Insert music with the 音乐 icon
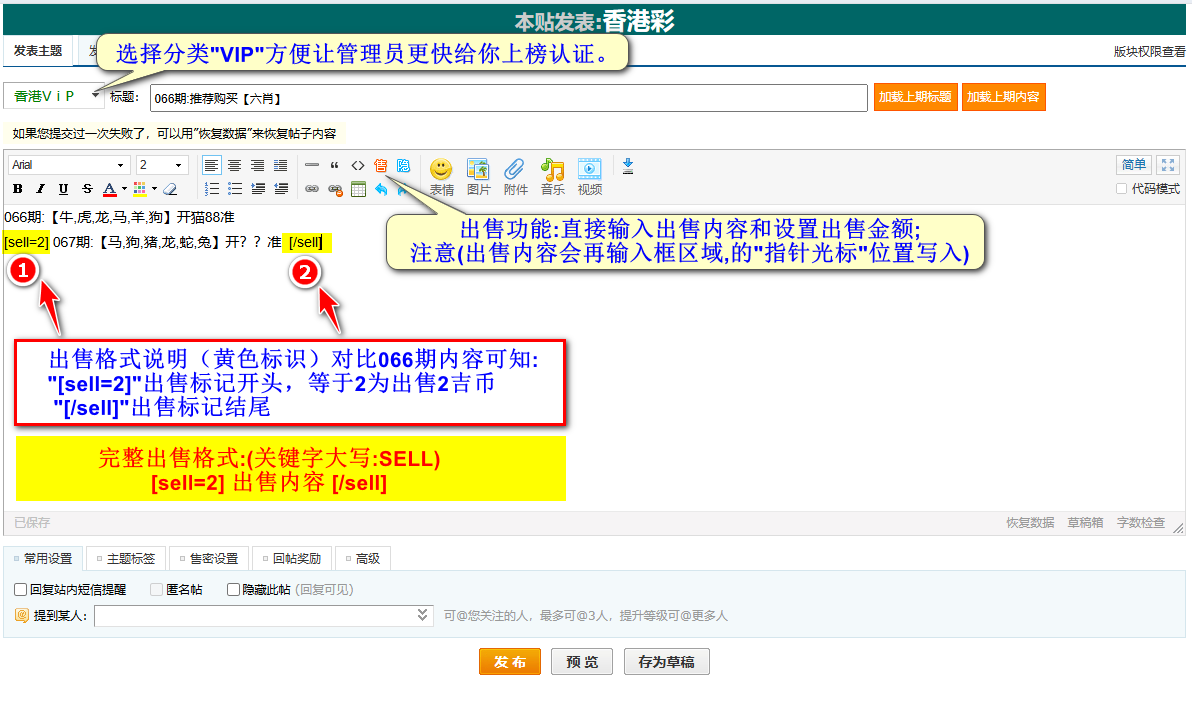1192x708 pixels. tap(552, 175)
